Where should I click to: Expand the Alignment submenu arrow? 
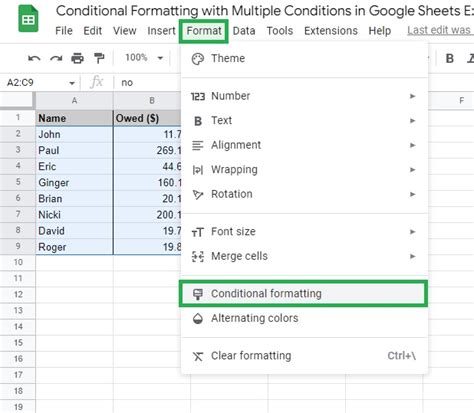pyautogui.click(x=413, y=145)
